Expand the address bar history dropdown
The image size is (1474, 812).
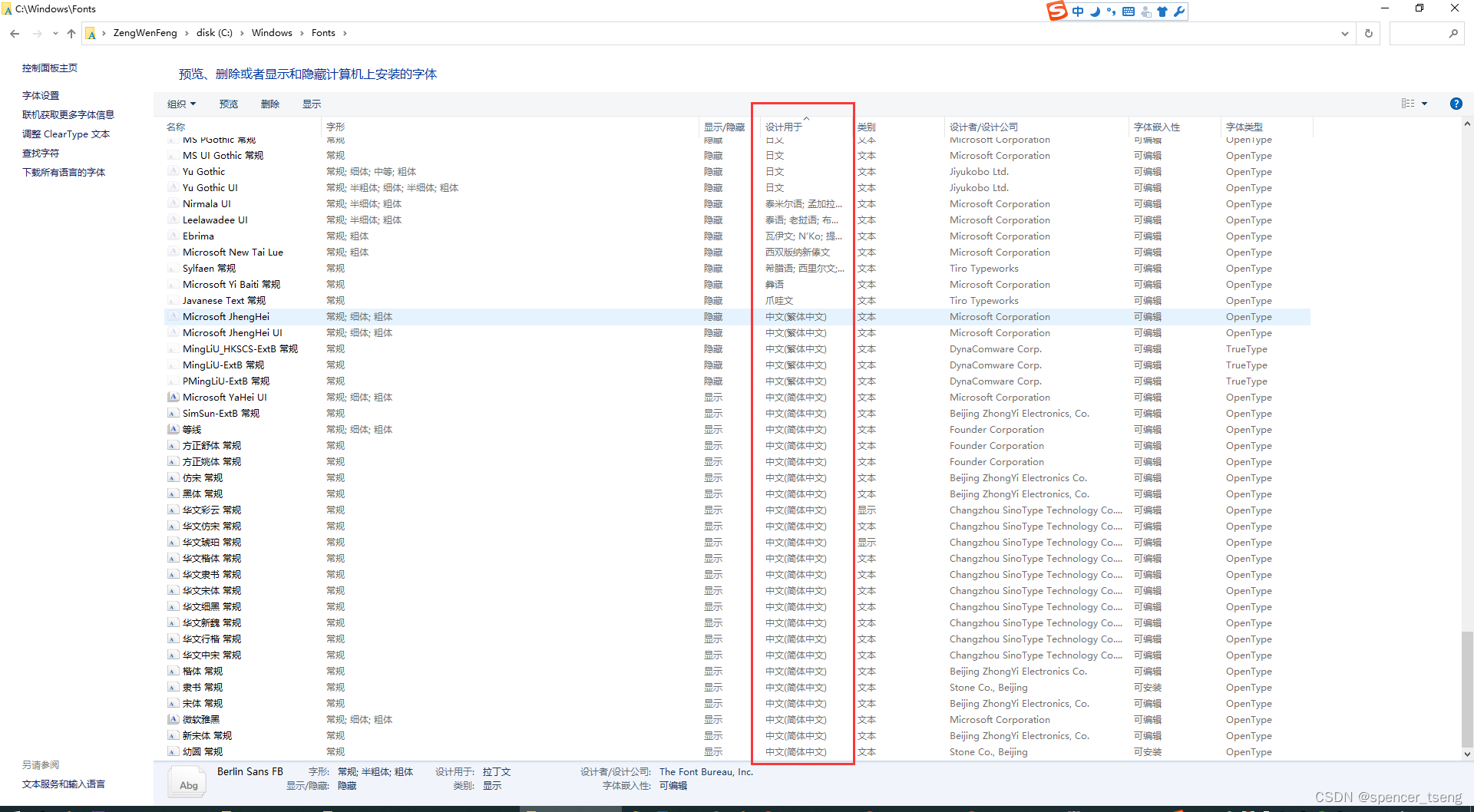(x=1344, y=33)
